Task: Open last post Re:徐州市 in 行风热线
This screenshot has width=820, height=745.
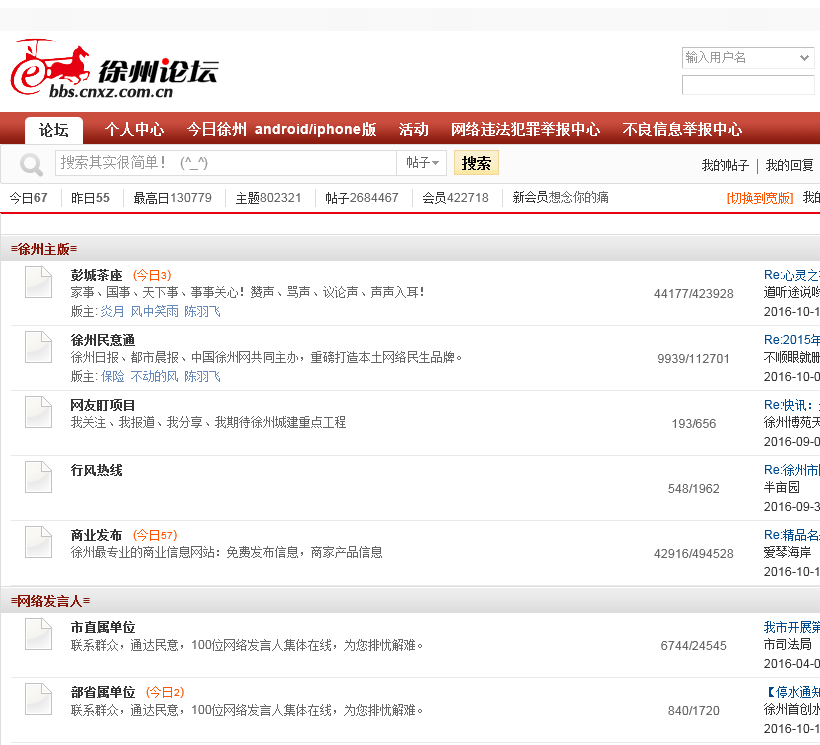Action: 791,470
